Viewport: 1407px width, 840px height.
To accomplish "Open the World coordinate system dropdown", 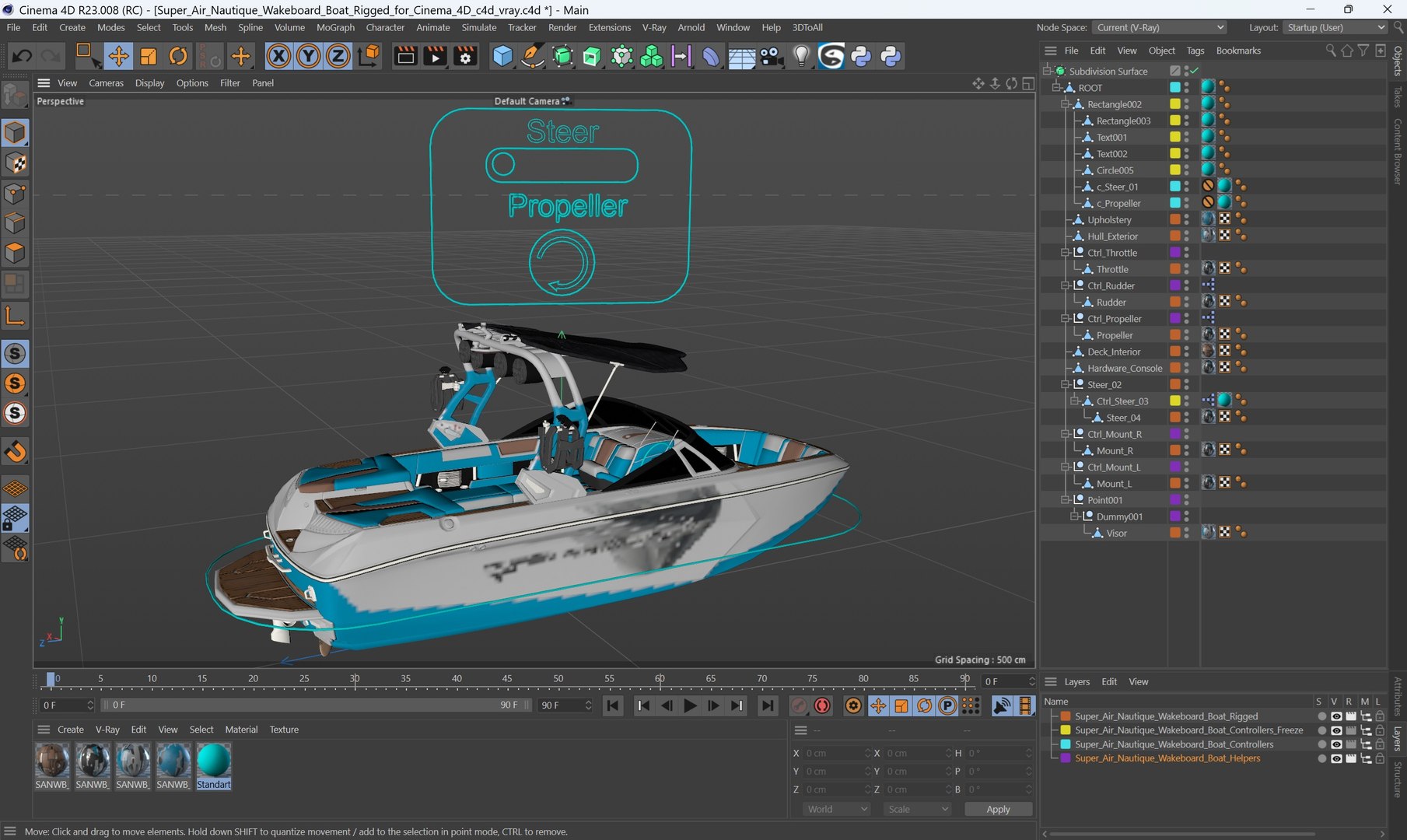I will point(836,809).
